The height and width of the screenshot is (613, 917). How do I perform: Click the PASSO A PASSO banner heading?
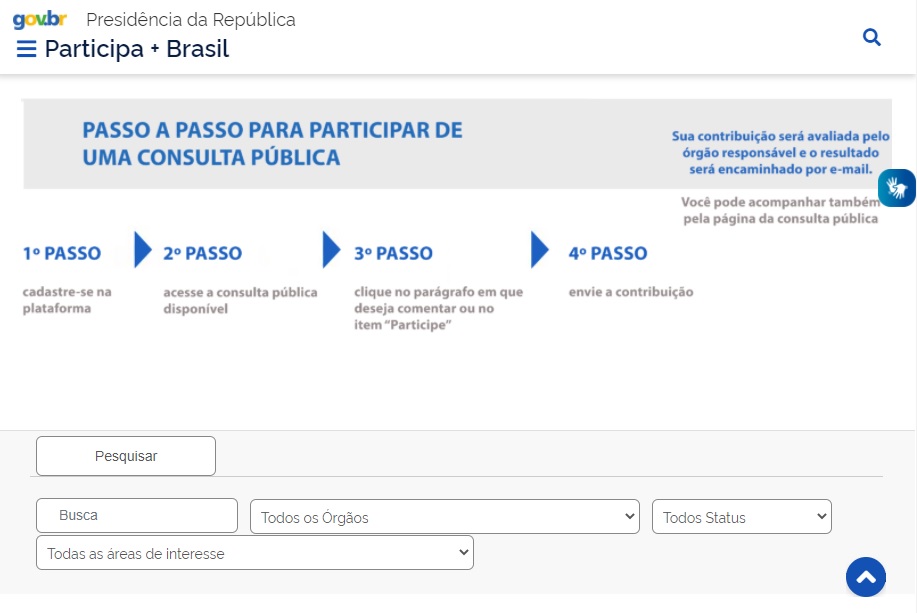(x=272, y=142)
